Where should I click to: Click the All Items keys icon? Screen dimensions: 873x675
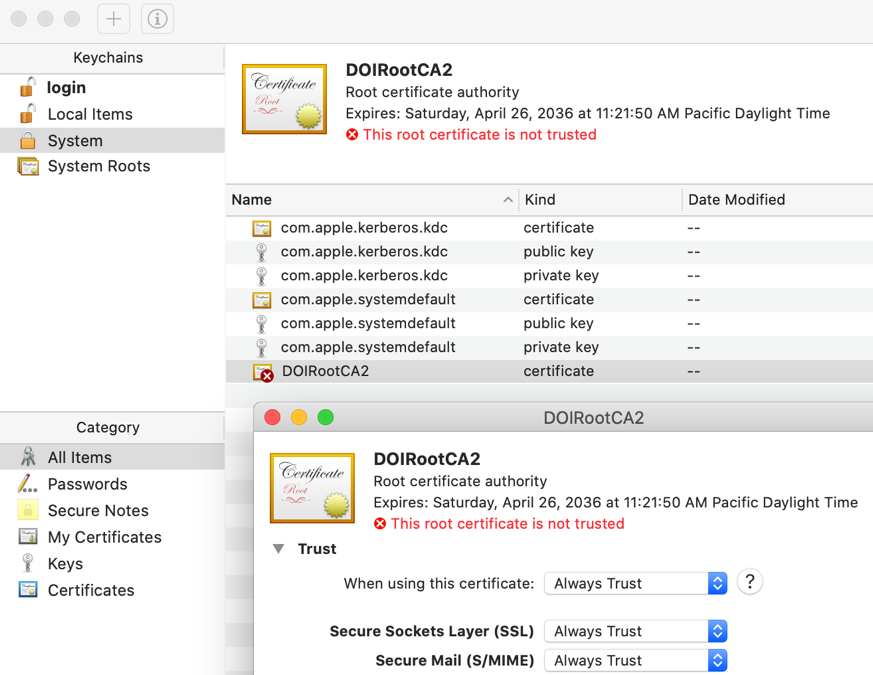(28, 457)
